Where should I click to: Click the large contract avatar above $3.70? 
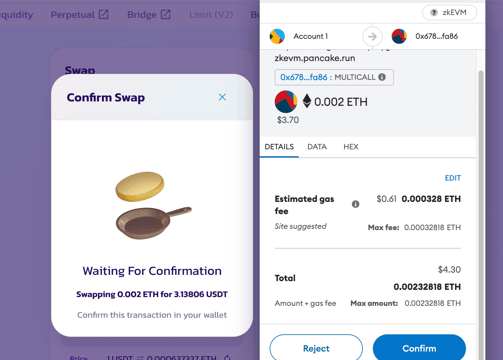click(286, 102)
